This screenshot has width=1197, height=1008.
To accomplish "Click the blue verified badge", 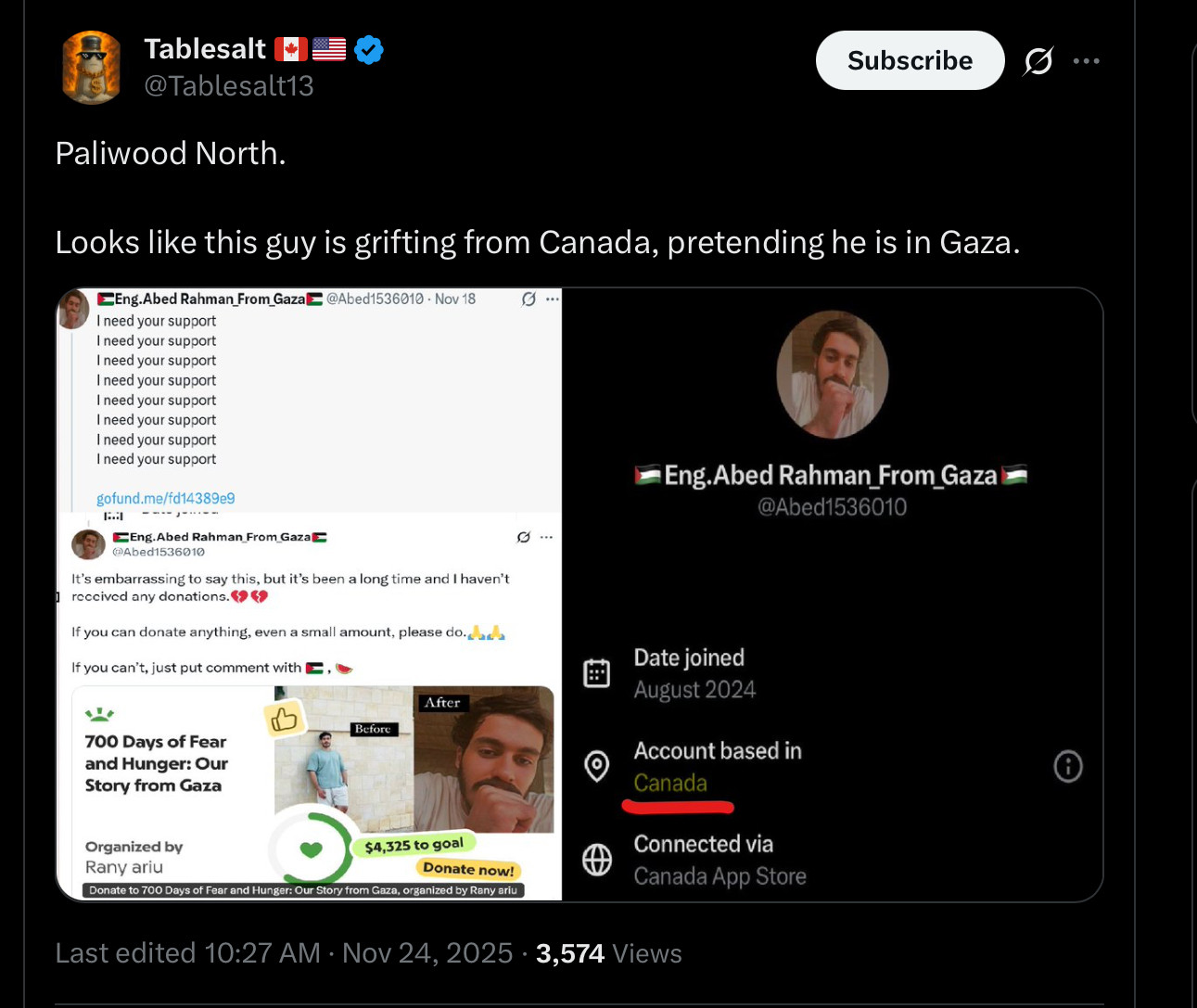I will point(369,49).
